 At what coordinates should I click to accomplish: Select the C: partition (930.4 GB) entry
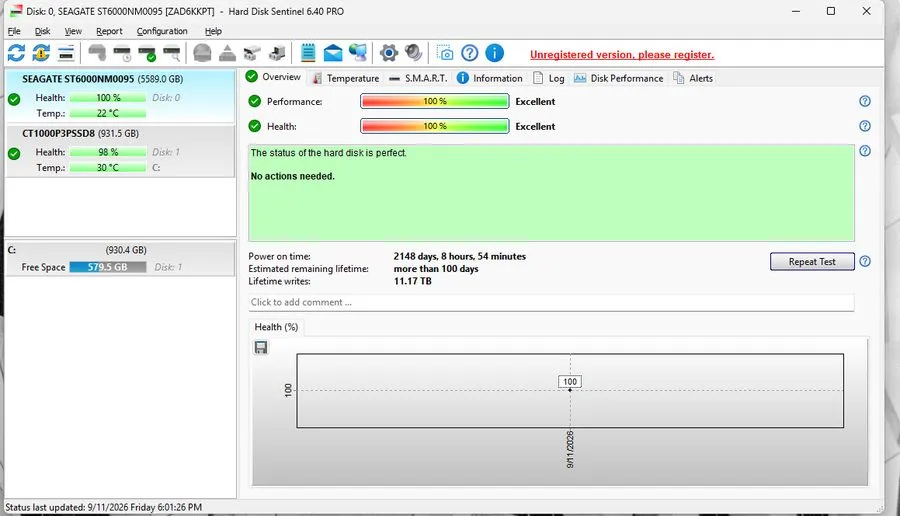point(121,259)
